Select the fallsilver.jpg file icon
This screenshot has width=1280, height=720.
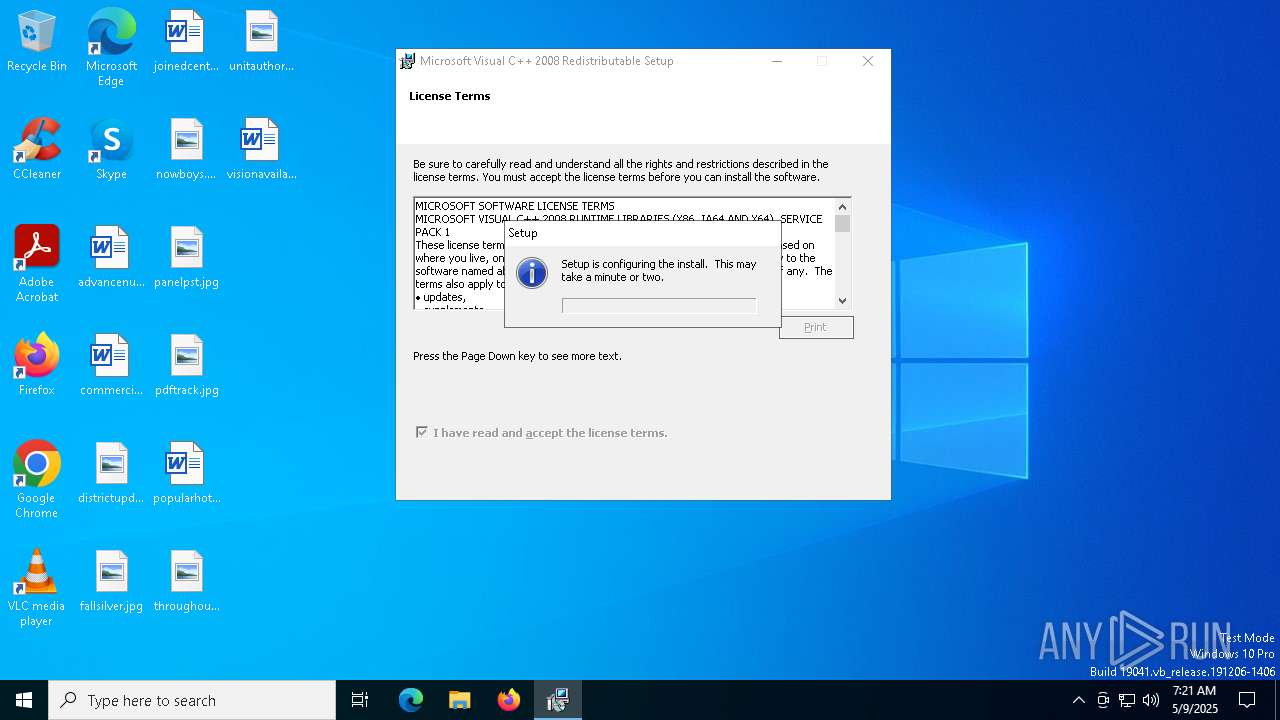coord(111,581)
